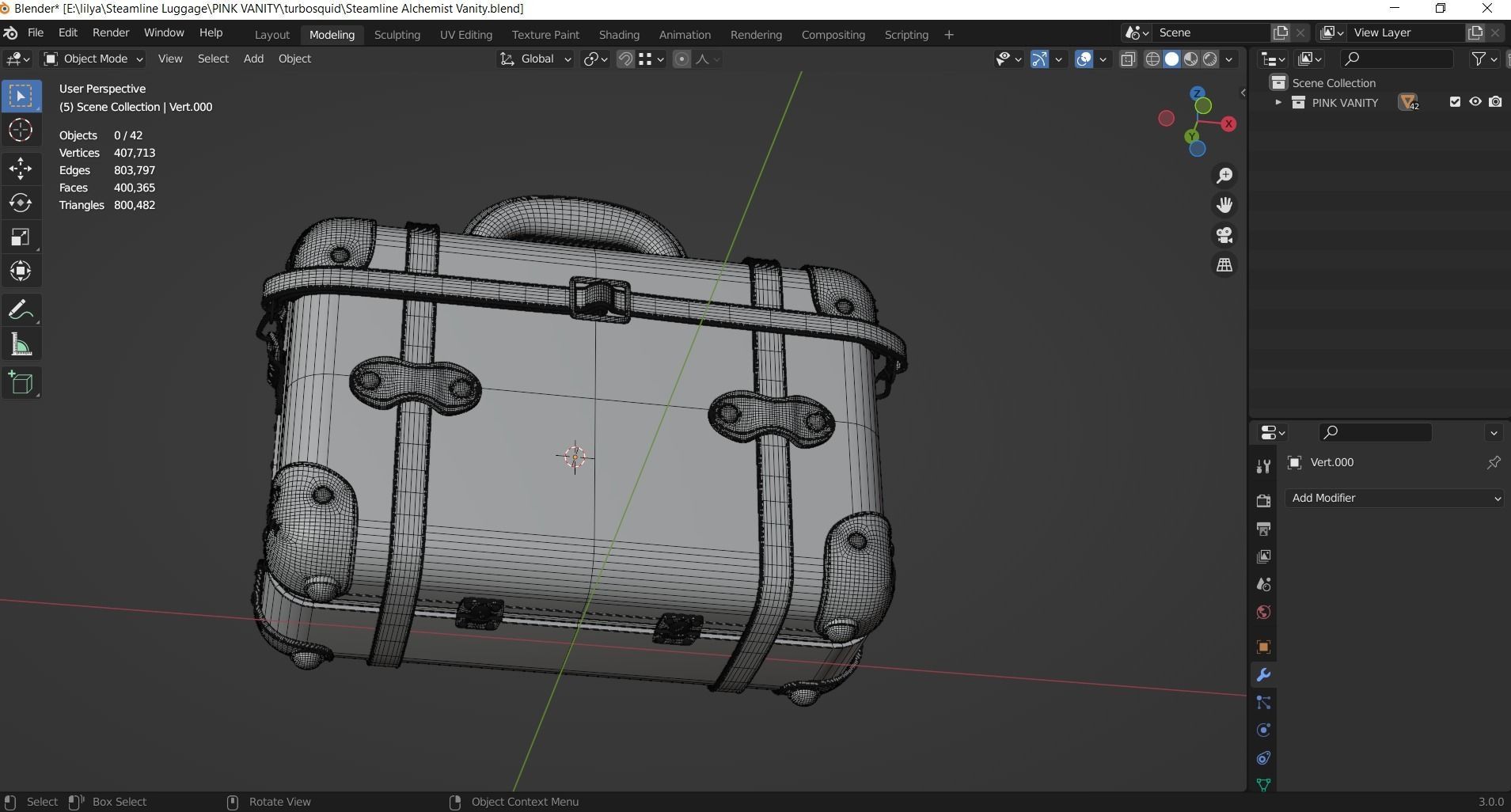The image size is (1511, 812).
Task: Open the outliner filter dropdown
Action: [x=1484, y=59]
